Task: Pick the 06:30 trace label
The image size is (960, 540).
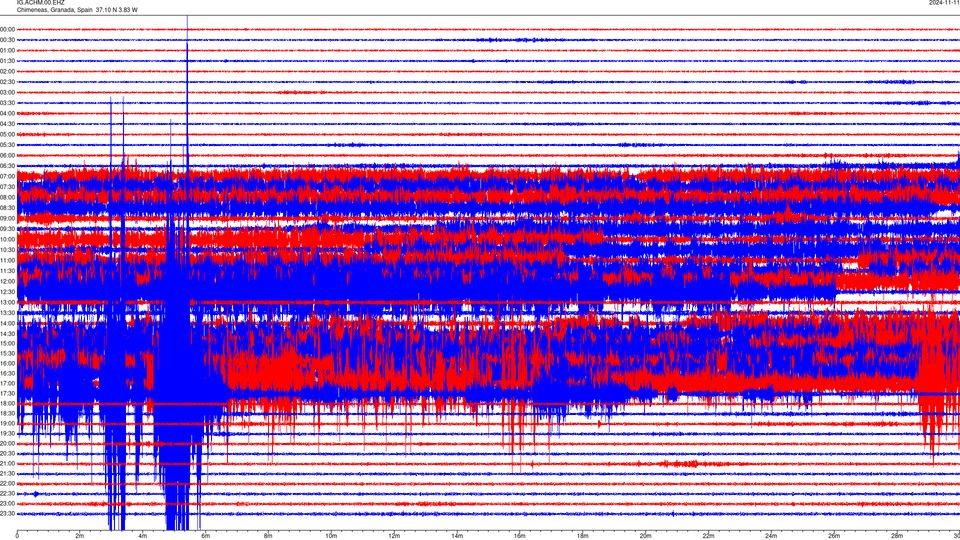Action: coord(8,166)
